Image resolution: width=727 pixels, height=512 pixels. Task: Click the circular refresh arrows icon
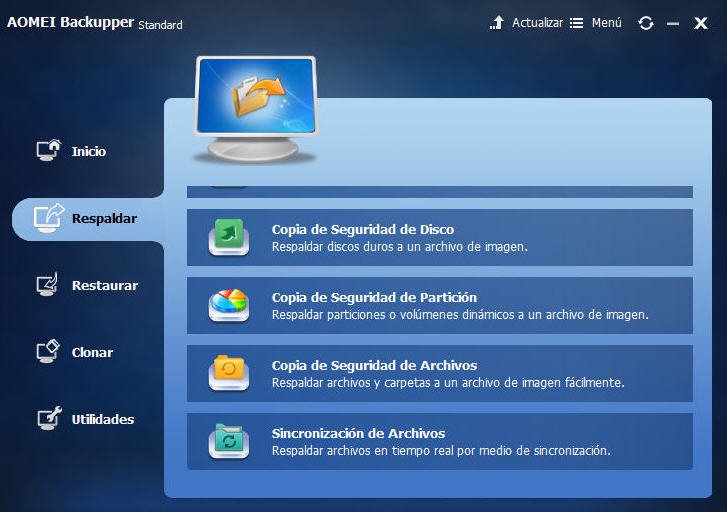[x=646, y=23]
